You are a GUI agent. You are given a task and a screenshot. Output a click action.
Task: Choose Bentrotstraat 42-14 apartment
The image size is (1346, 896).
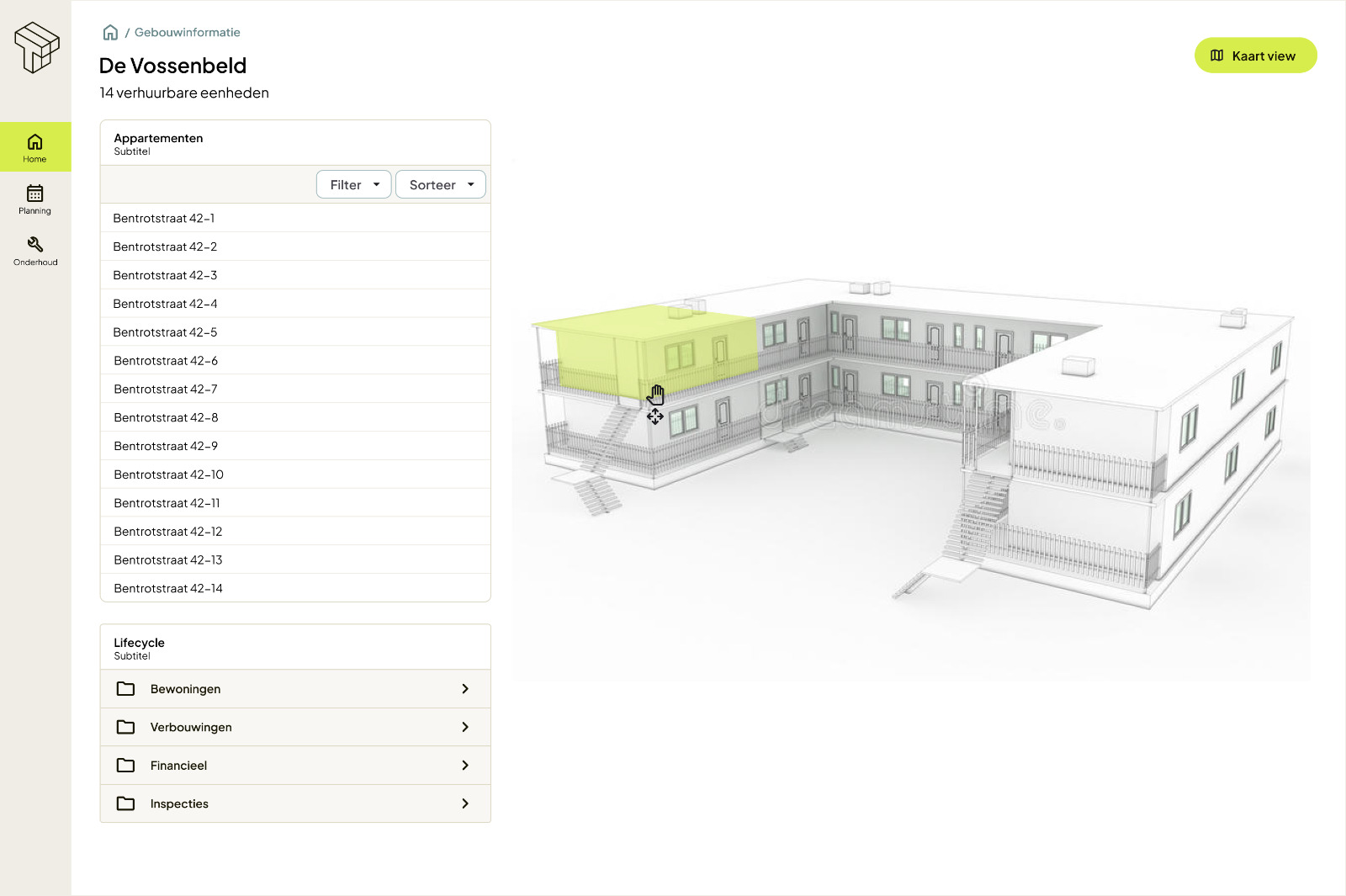tap(168, 589)
